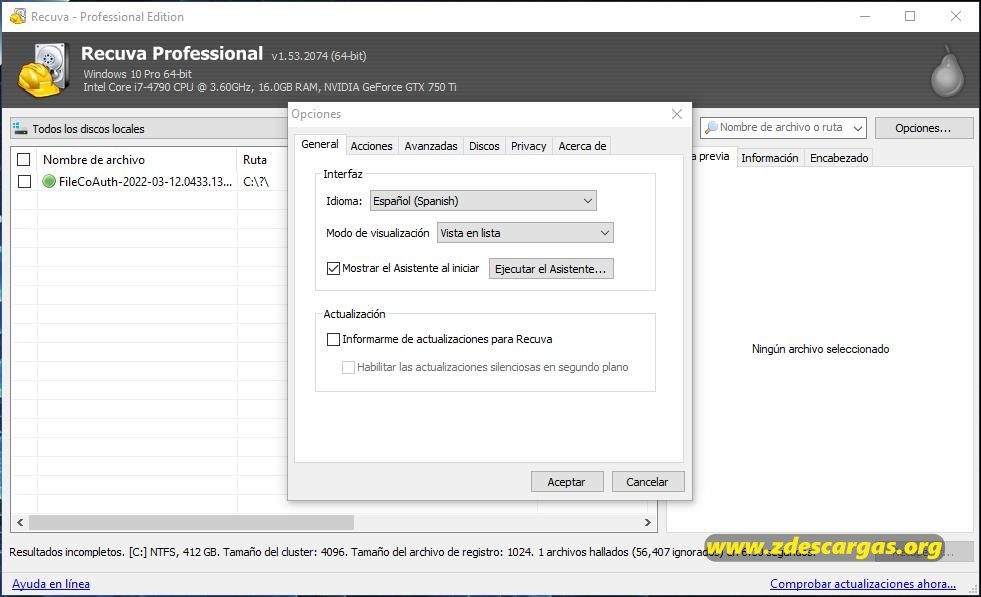The height and width of the screenshot is (597, 981).
Task: Click the green status dot of FileCoAuth file
Action: [x=49, y=181]
